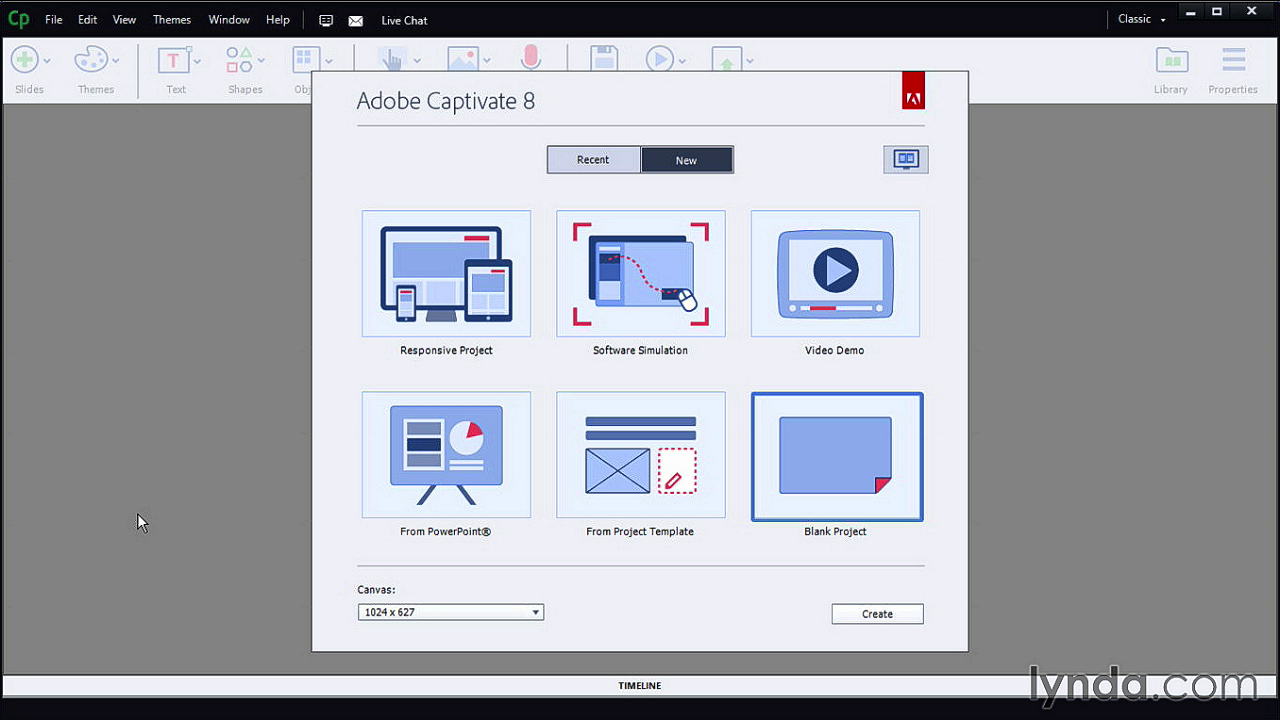Screen dimensions: 1280x720
Task: Click the envelope mail icon in the menu bar
Action: [355, 20]
